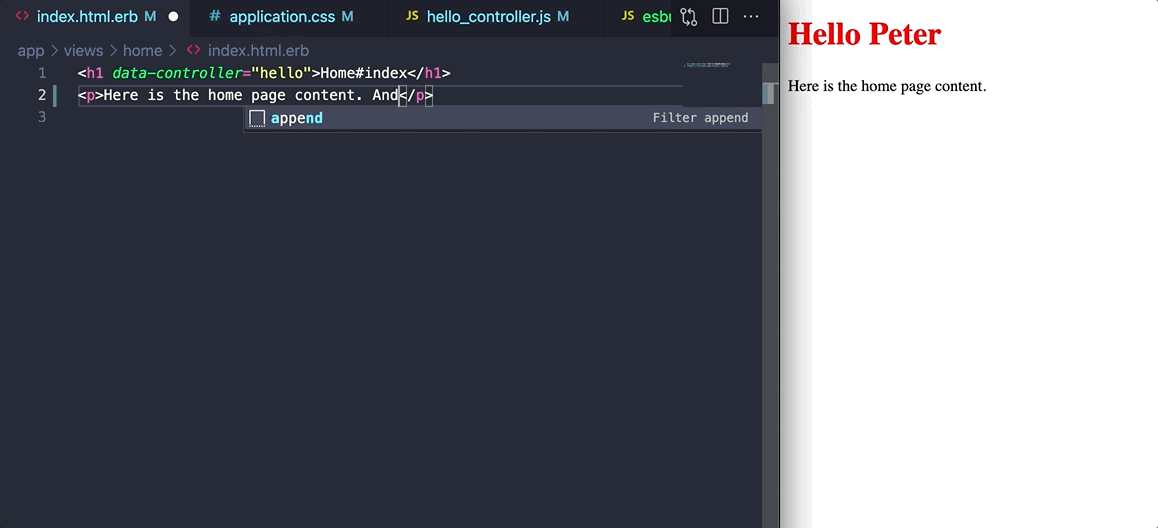Click the CSS hash icon on application.css tab
This screenshot has height=528, width=1158.
click(215, 16)
